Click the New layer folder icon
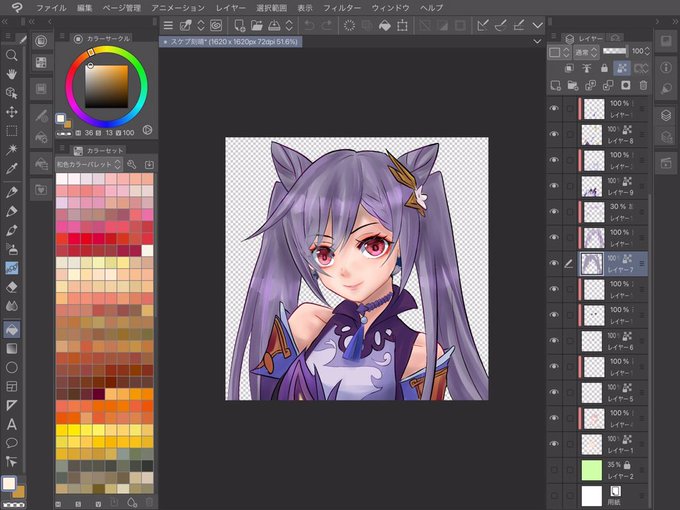The width and height of the screenshot is (680, 510). pyautogui.click(x=573, y=85)
